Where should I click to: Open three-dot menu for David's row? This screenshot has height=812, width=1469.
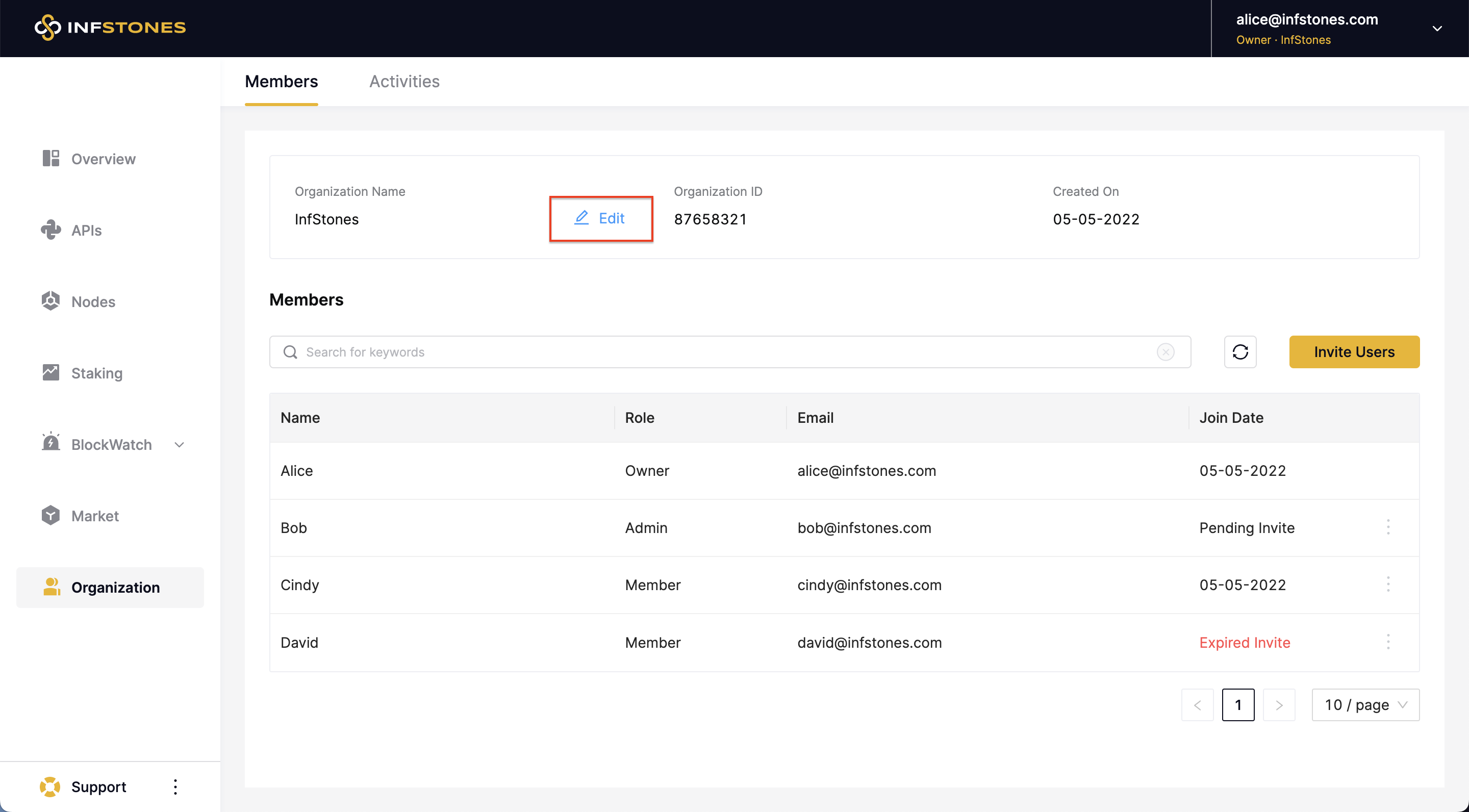pos(1387,642)
